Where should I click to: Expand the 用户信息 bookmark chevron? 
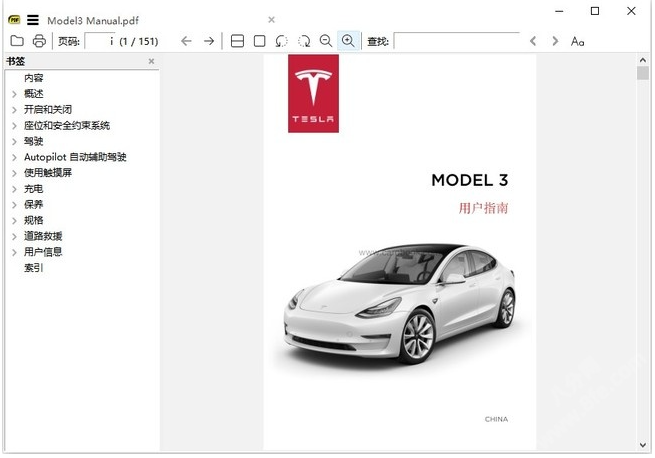[x=14, y=252]
